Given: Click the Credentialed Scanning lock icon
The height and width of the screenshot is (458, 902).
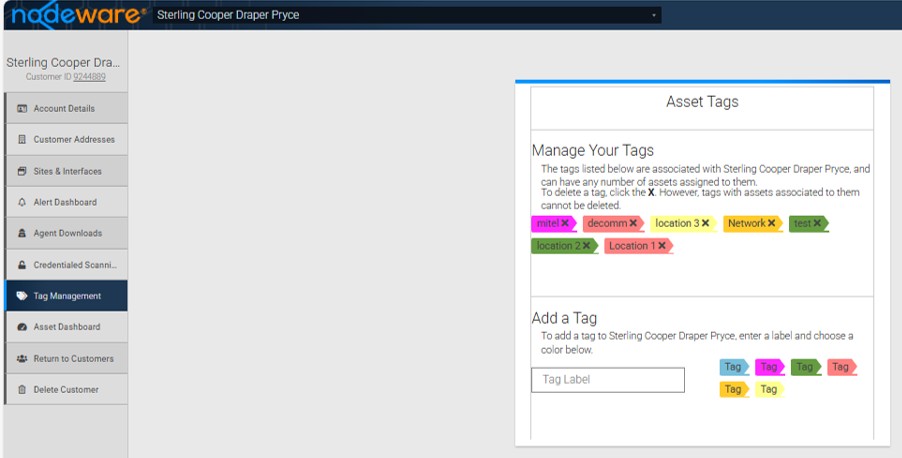Looking at the screenshot, I should click(x=22, y=265).
